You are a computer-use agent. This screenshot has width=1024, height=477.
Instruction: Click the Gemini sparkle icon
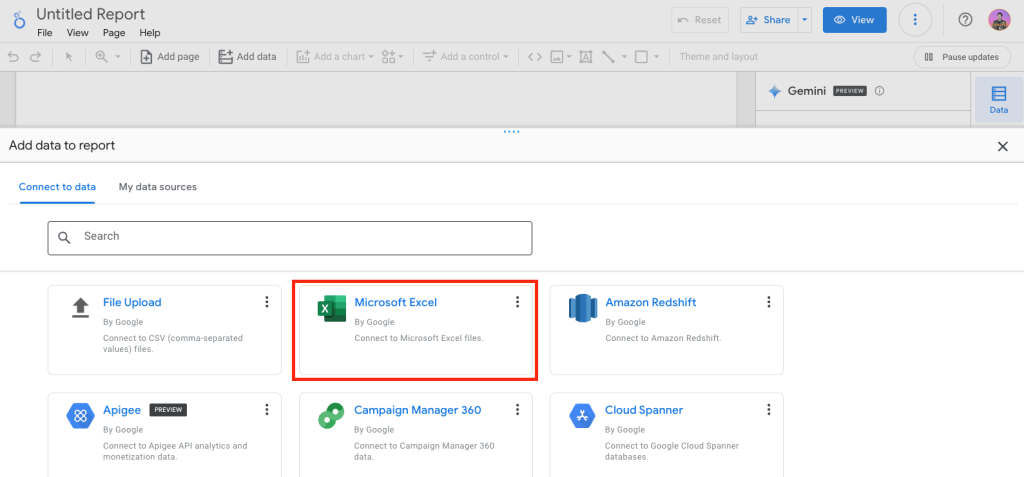[775, 91]
